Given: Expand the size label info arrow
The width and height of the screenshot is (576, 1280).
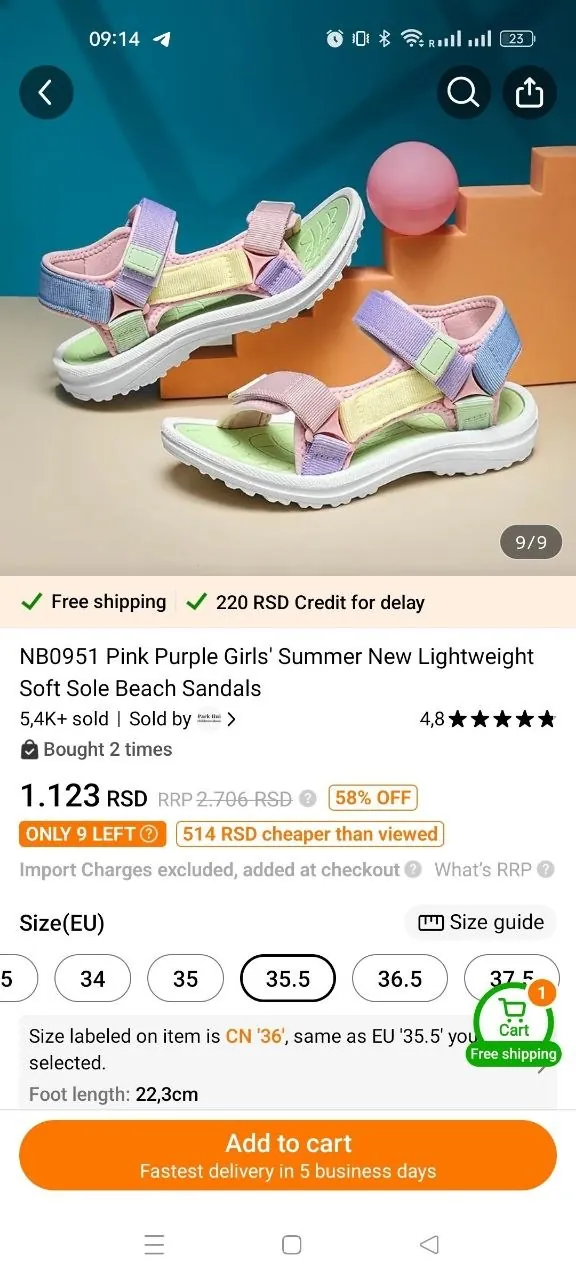Looking at the screenshot, I should click(543, 1066).
